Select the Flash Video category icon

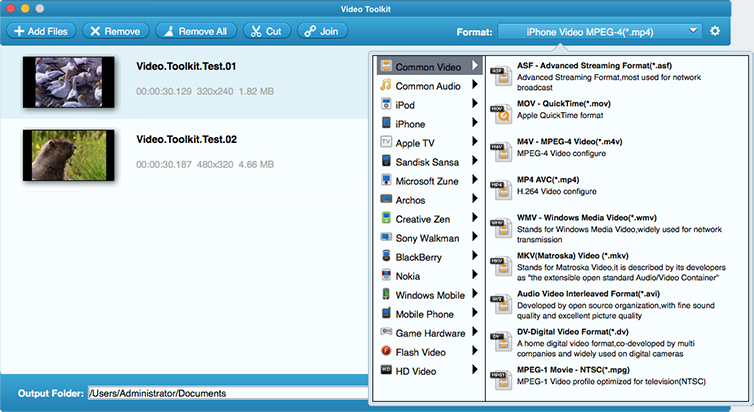click(386, 351)
